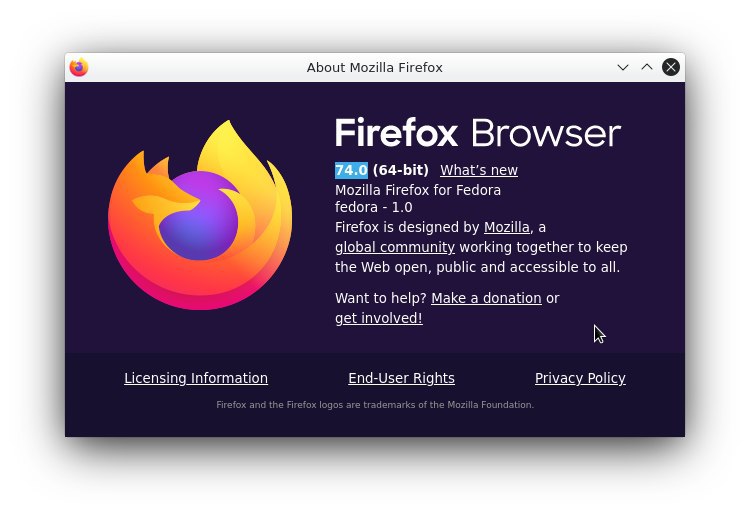Click the Mozilla Firefox for Fedora text
750x514 pixels.
pyautogui.click(x=418, y=190)
